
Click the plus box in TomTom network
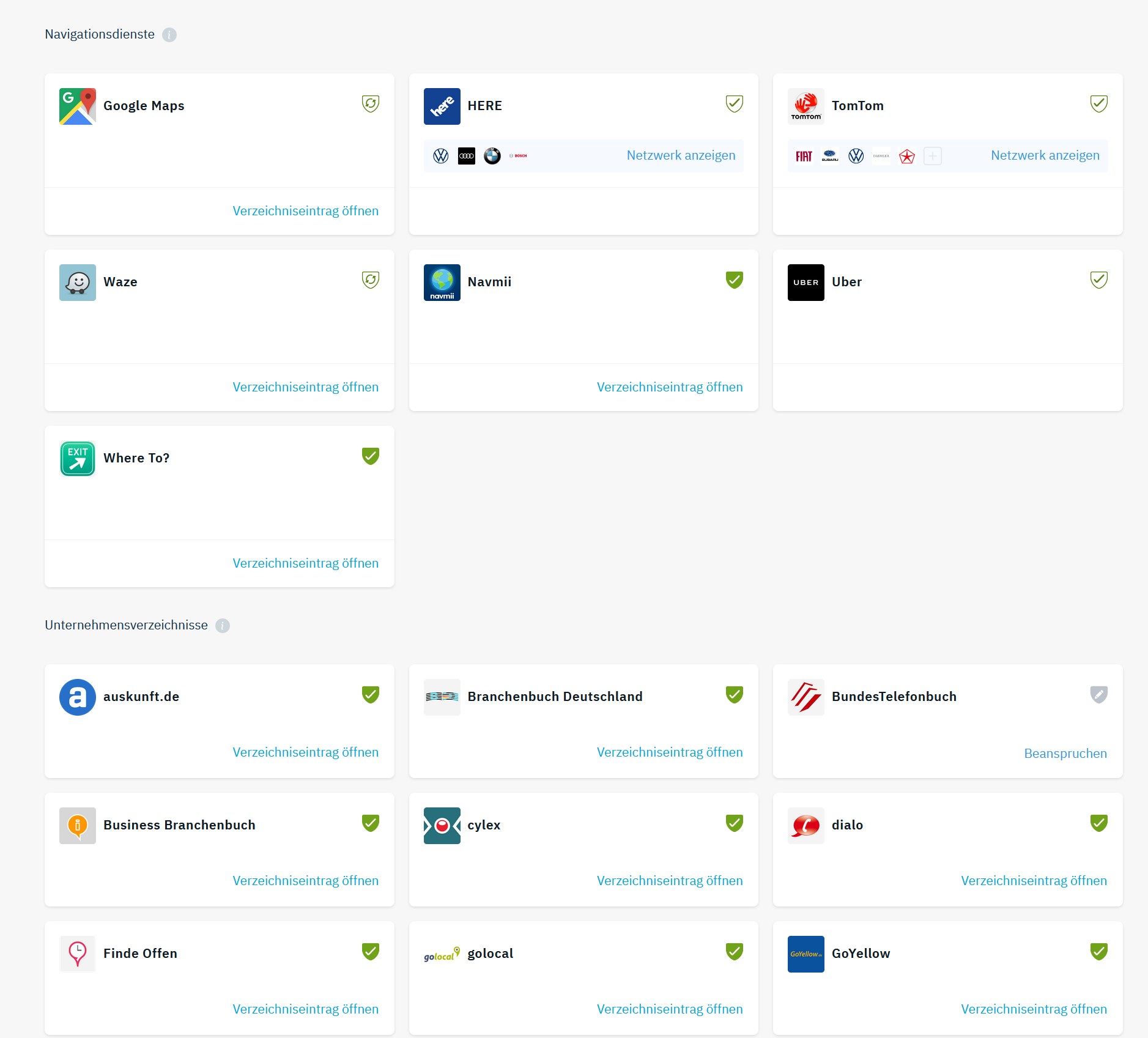pos(933,156)
